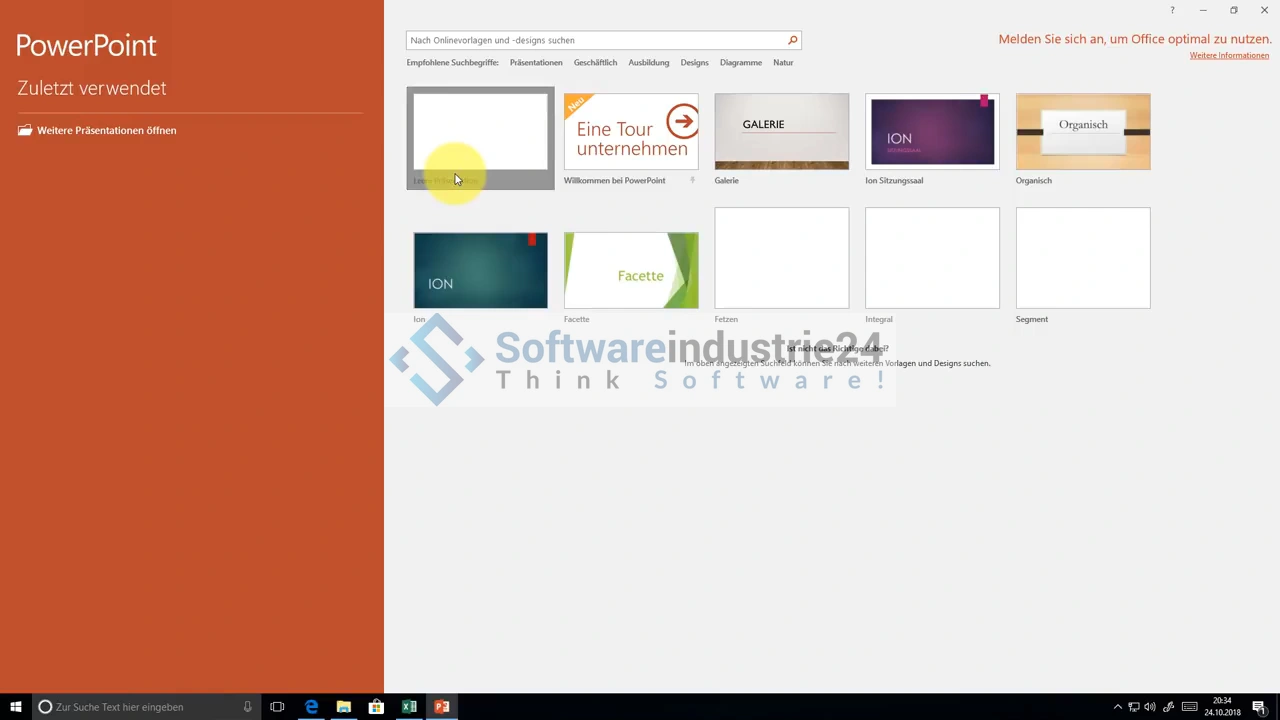The height and width of the screenshot is (720, 1280).
Task: Open Microsoft Edge from the taskbar
Action: (311, 707)
